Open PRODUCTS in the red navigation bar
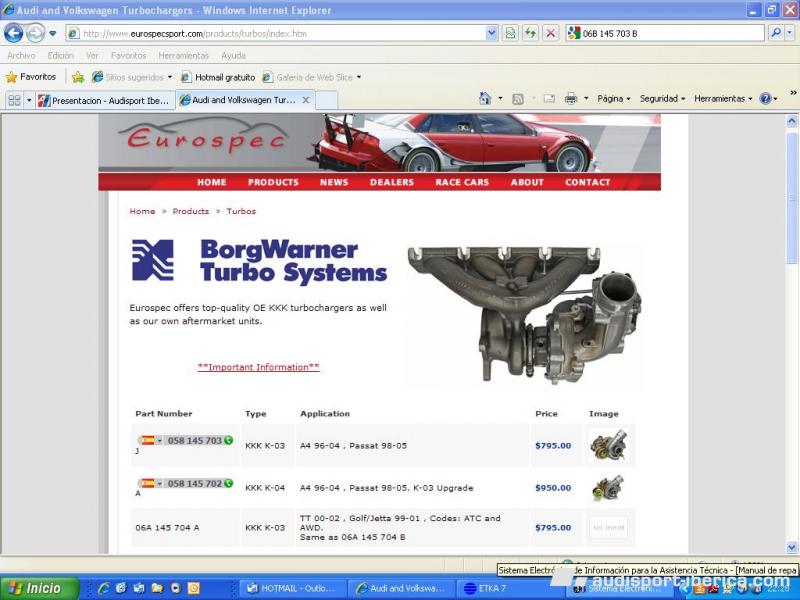 pyautogui.click(x=273, y=182)
